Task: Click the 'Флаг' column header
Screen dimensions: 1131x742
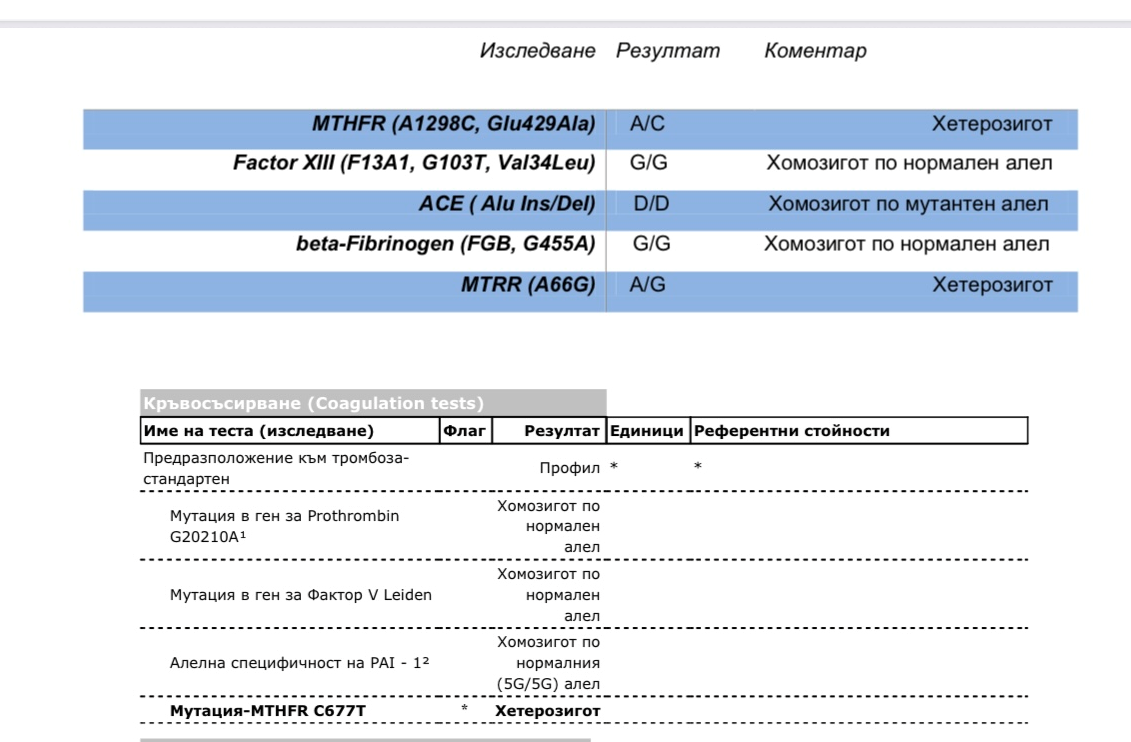Action: 464,431
